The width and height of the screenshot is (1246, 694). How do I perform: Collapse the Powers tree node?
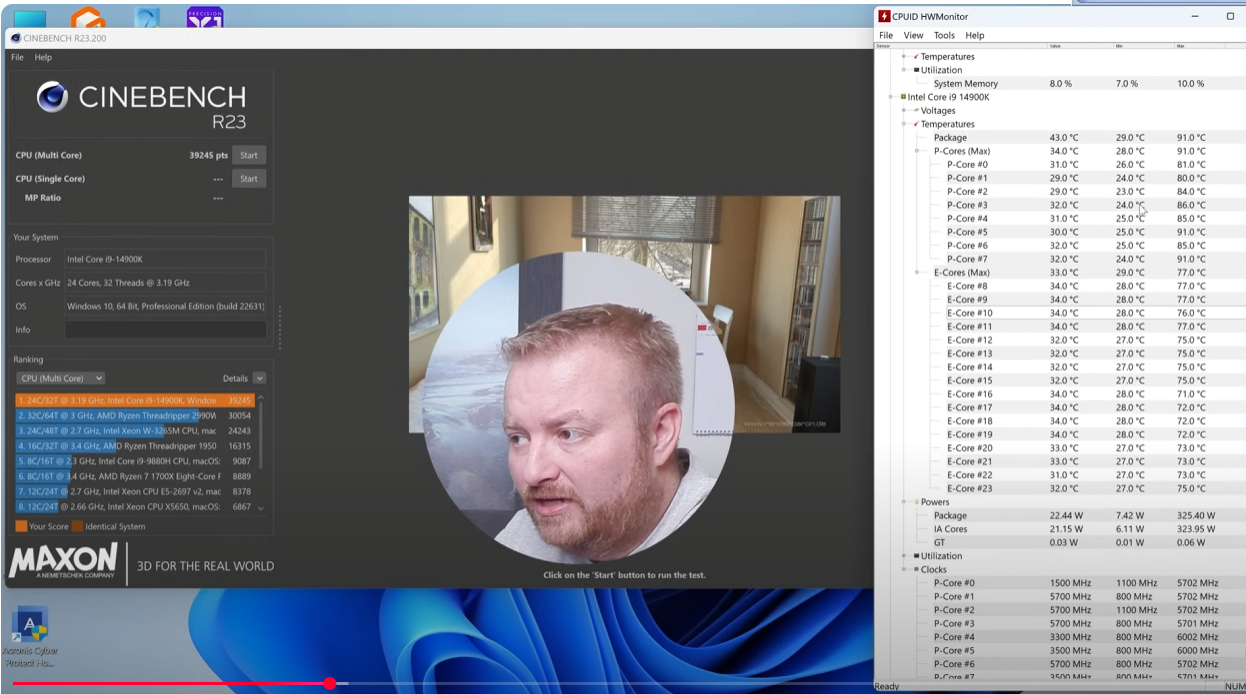(x=903, y=502)
